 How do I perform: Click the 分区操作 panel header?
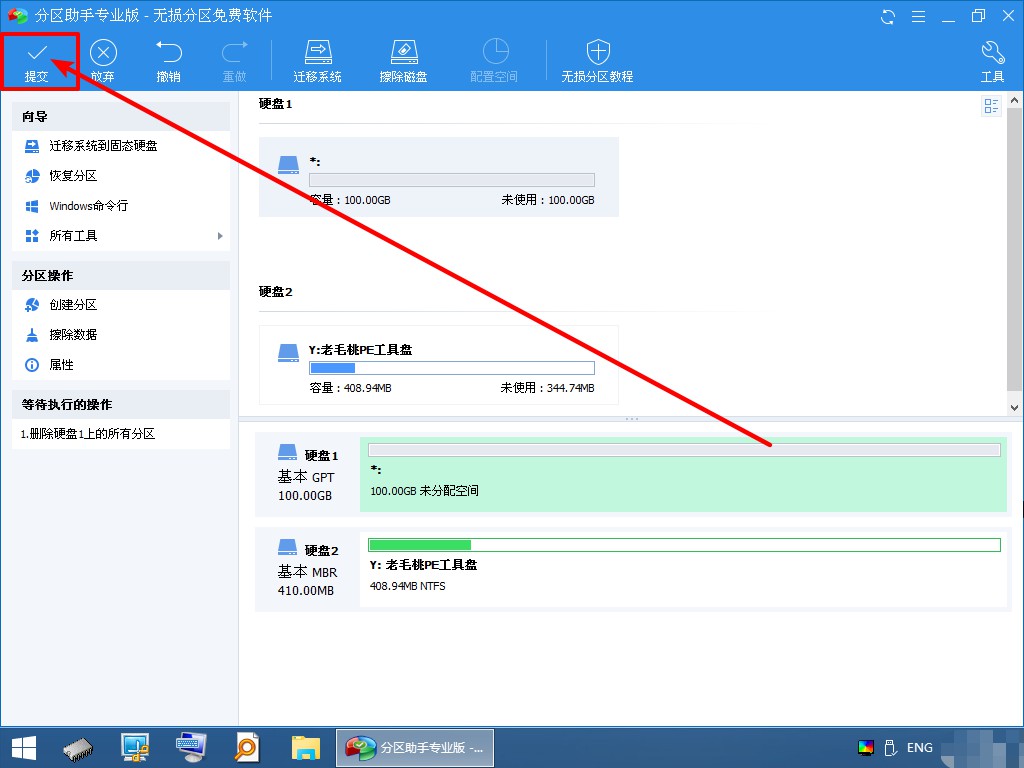[121, 276]
